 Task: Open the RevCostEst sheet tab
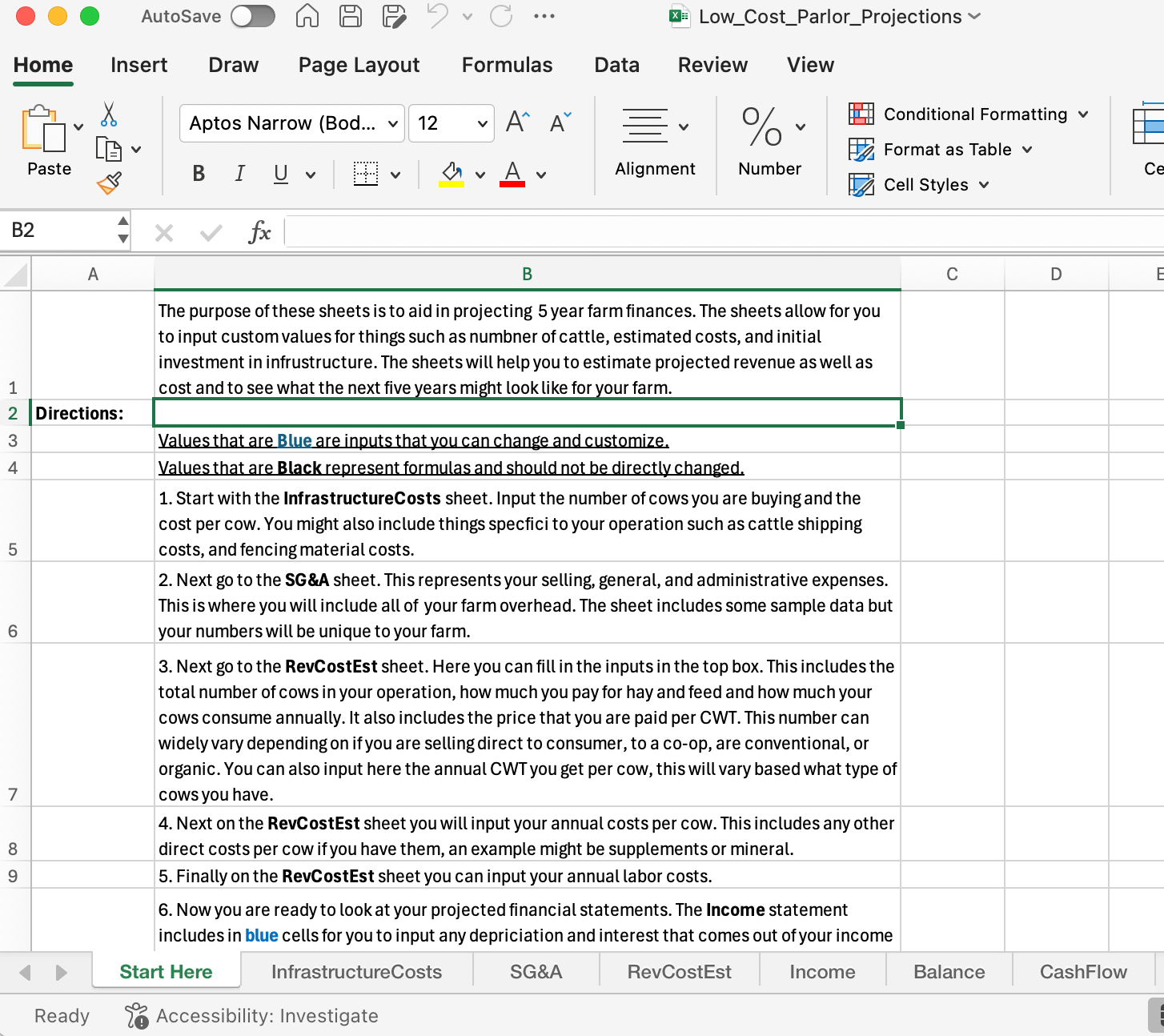(x=679, y=972)
